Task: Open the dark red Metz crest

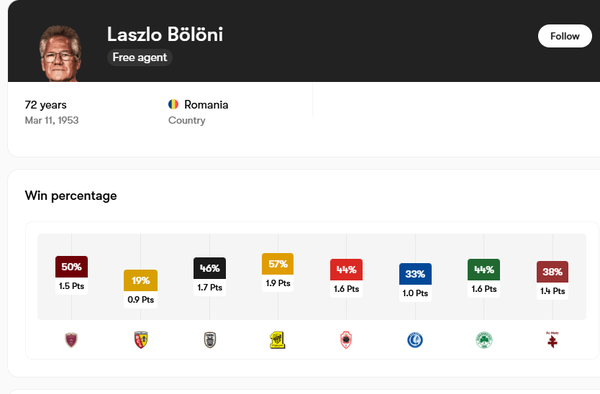Action: (552, 340)
